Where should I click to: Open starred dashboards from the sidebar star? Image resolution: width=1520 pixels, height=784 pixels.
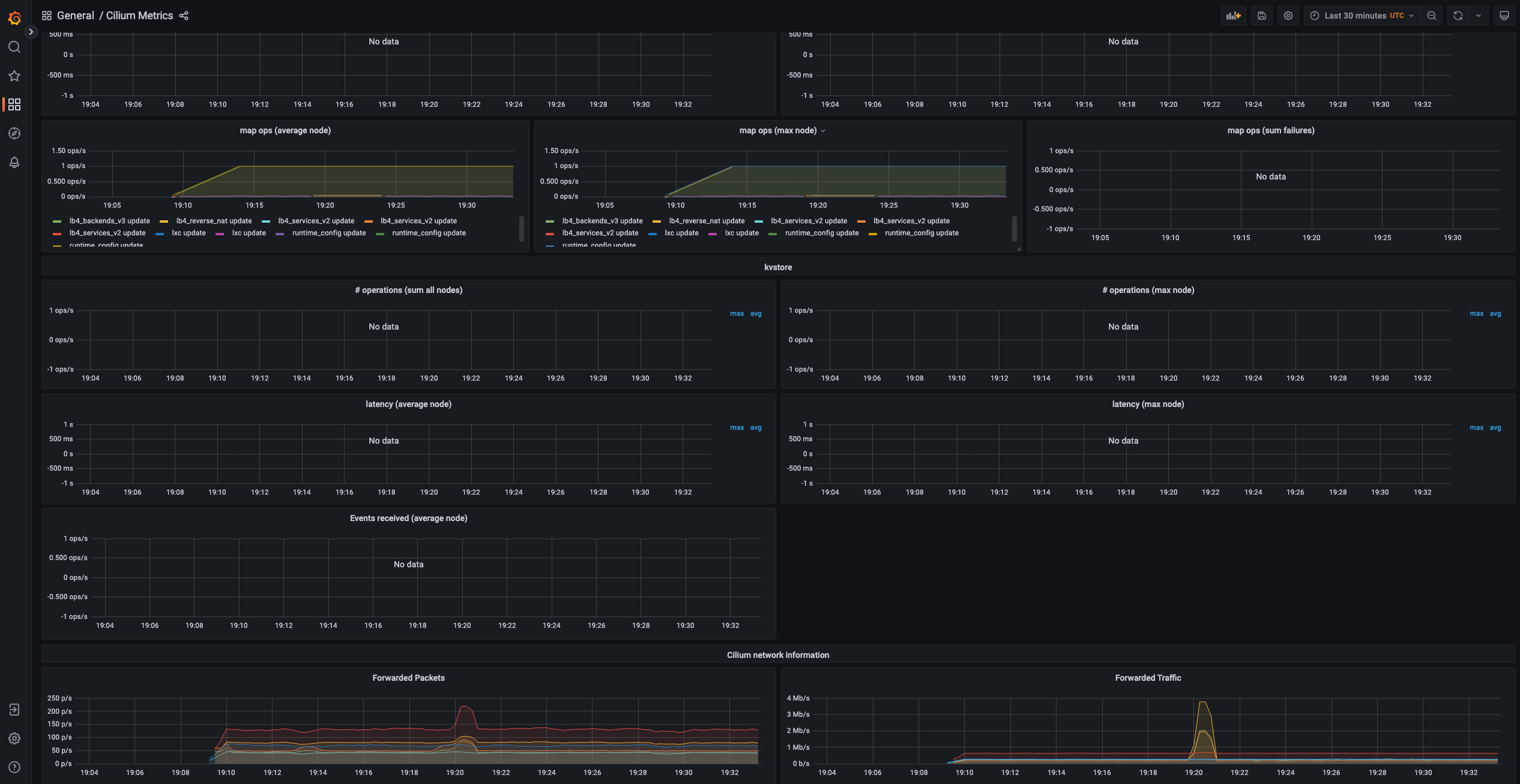pos(14,76)
